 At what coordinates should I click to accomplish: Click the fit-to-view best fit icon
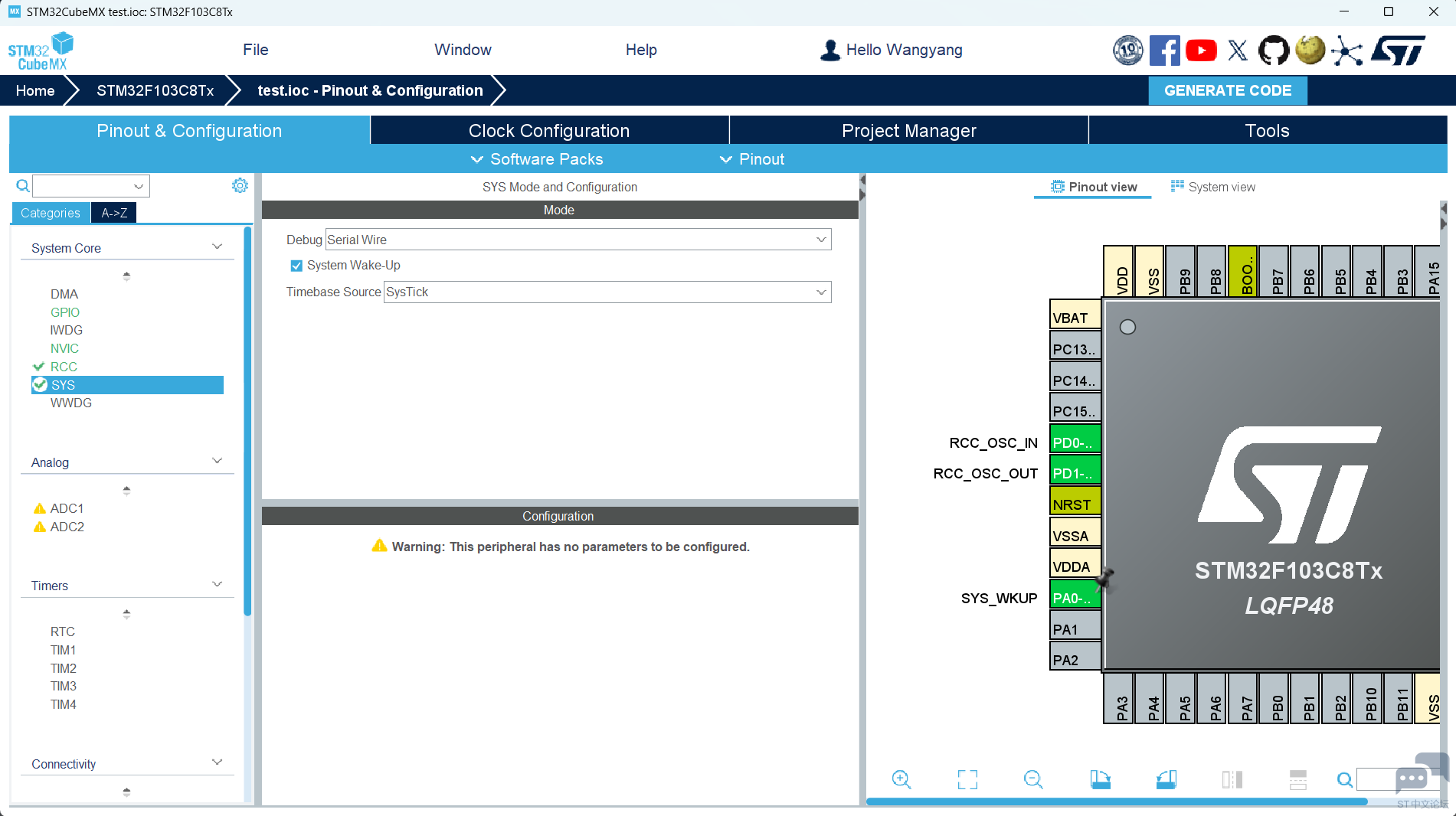pos(967,779)
